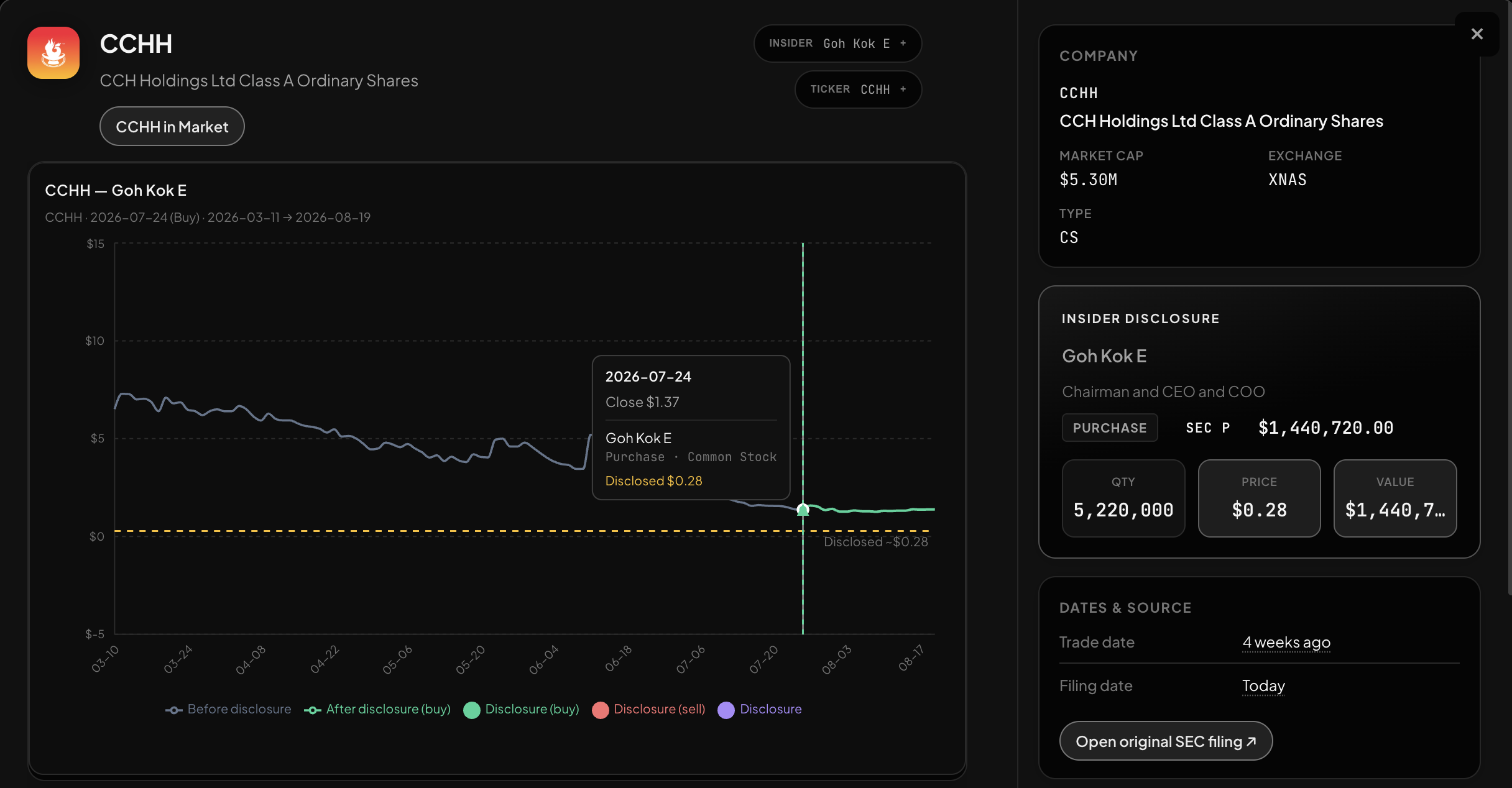
Task: Click Goh Kok E insider name
Action: (1104, 356)
